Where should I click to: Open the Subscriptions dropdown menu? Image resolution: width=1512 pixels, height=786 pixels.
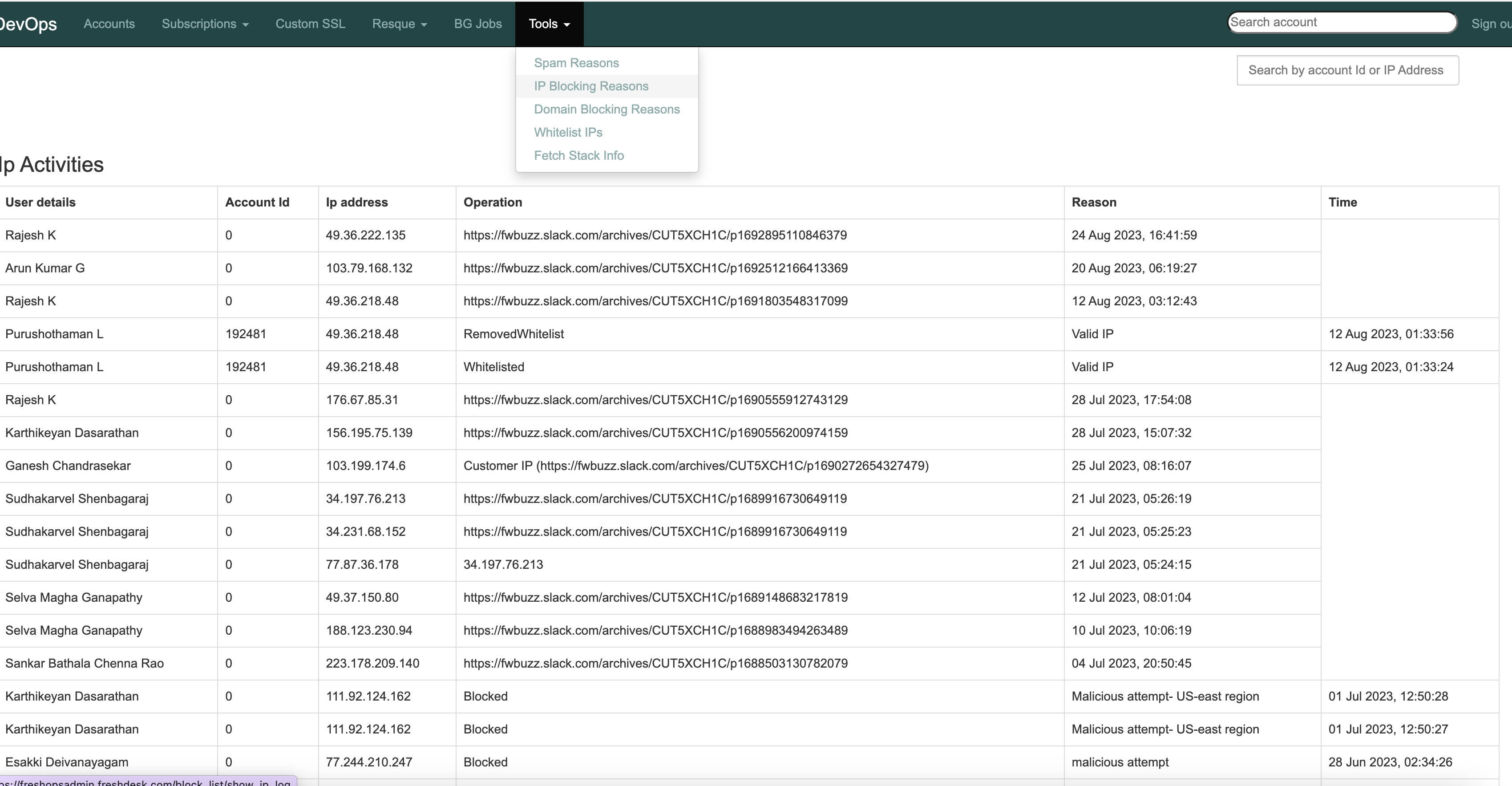coord(205,24)
